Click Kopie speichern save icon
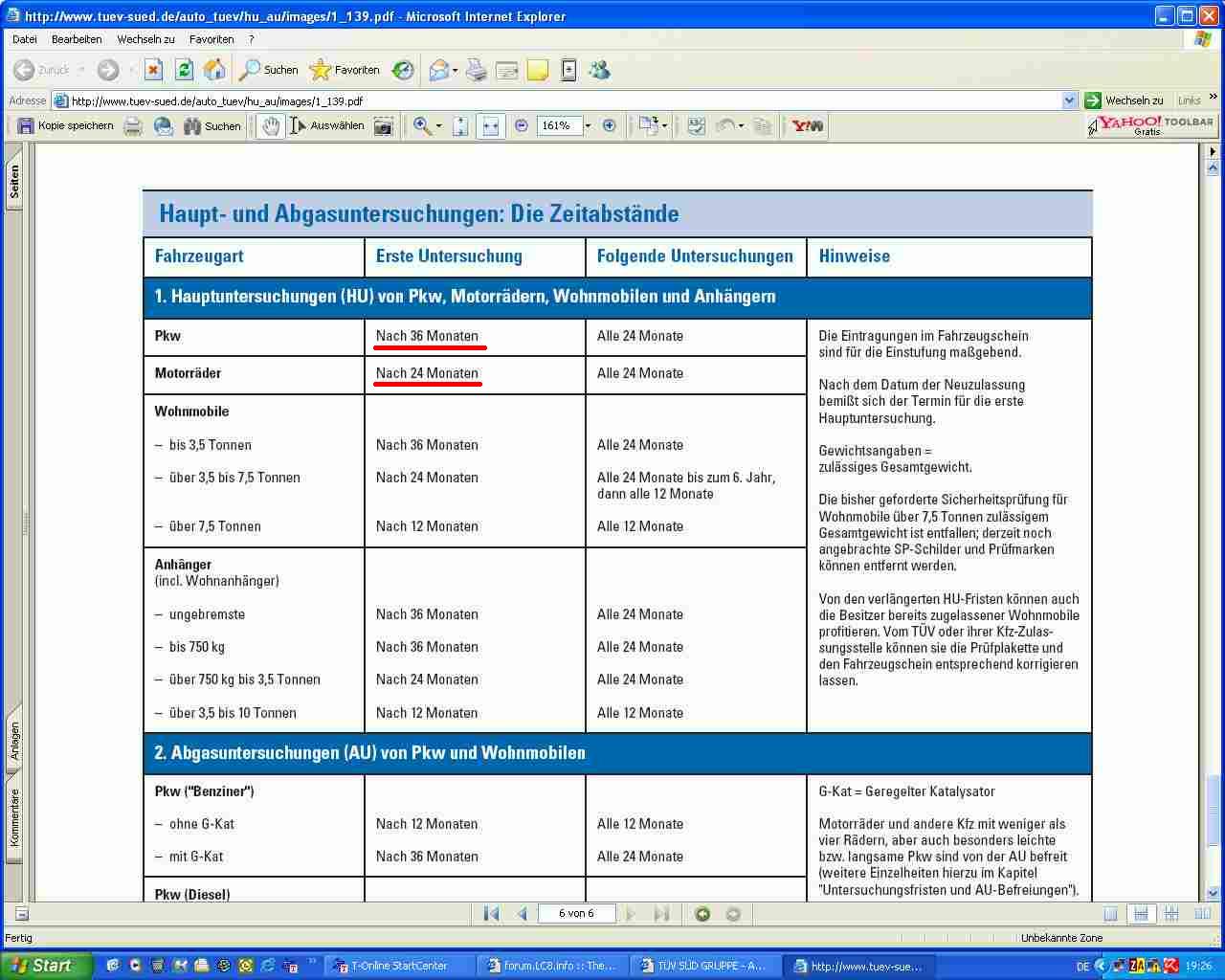This screenshot has width=1225, height=980. tap(26, 126)
